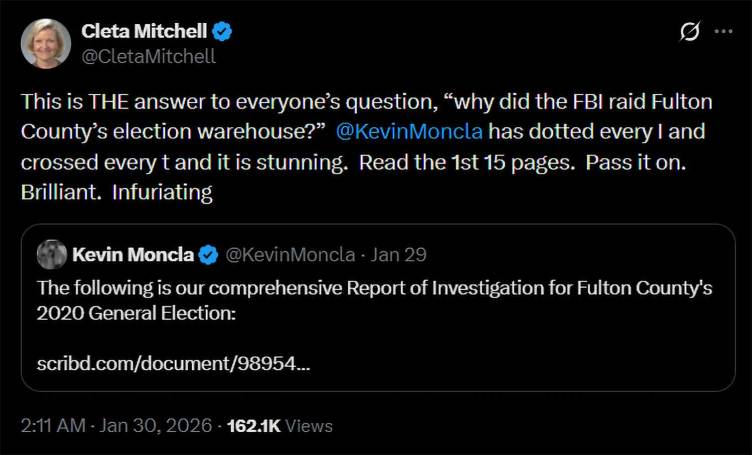This screenshot has height=455, width=752.
Task: Open the three-dot more options menu
Action: click(x=723, y=32)
